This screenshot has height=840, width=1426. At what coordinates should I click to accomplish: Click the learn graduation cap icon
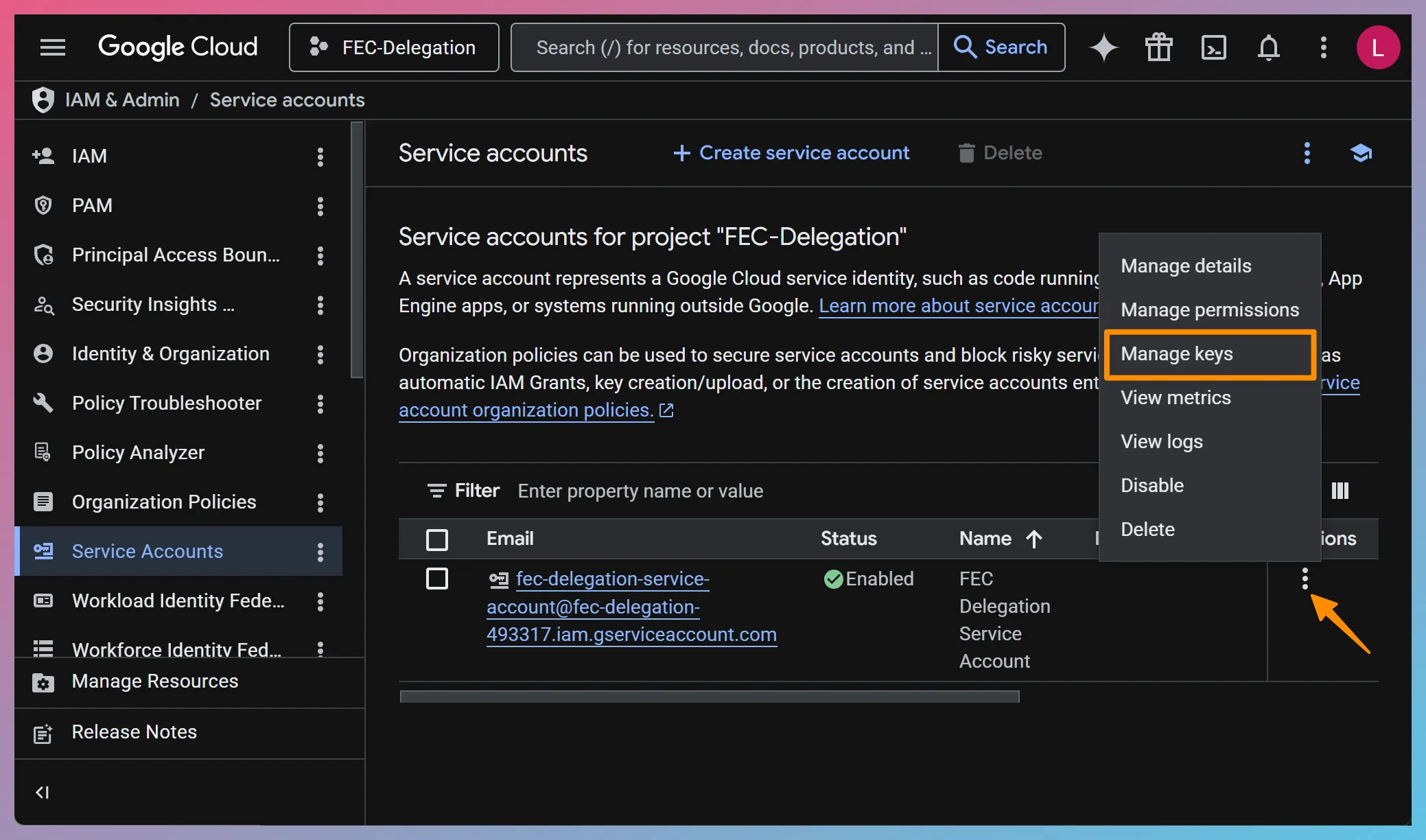point(1361,153)
